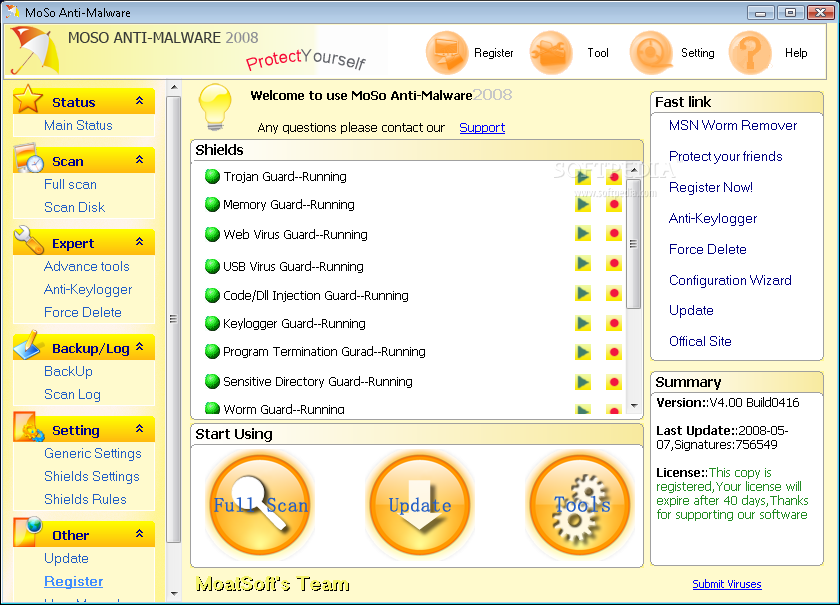This screenshot has height=605, width=840.
Task: Click sidebar scroll up arrow
Action: coord(174,87)
